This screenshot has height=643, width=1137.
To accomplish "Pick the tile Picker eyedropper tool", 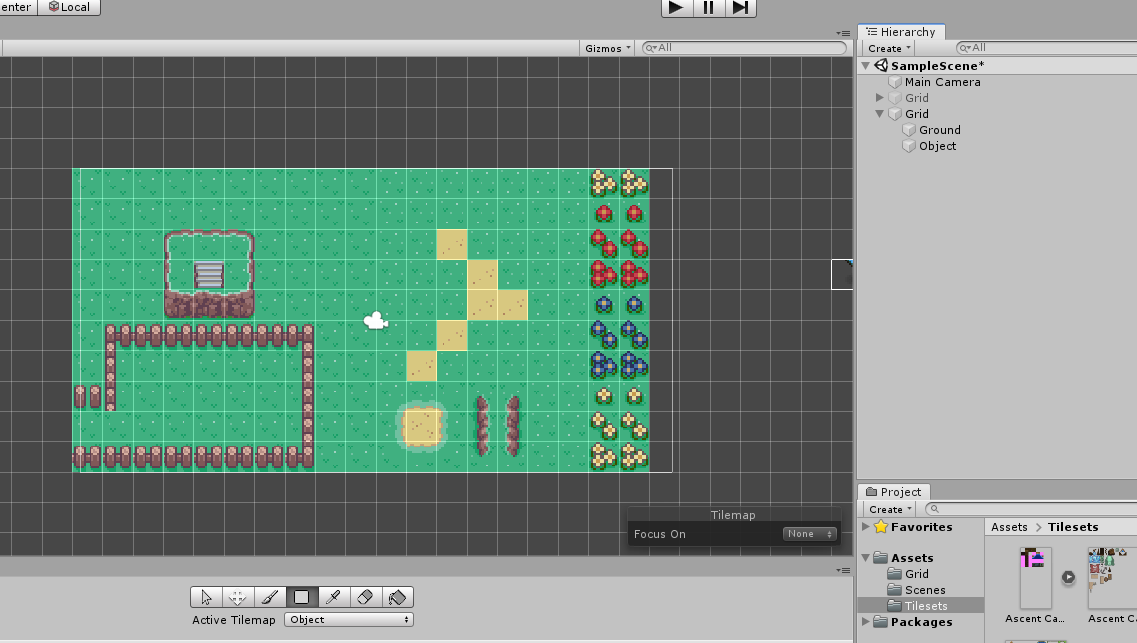I will [334, 596].
